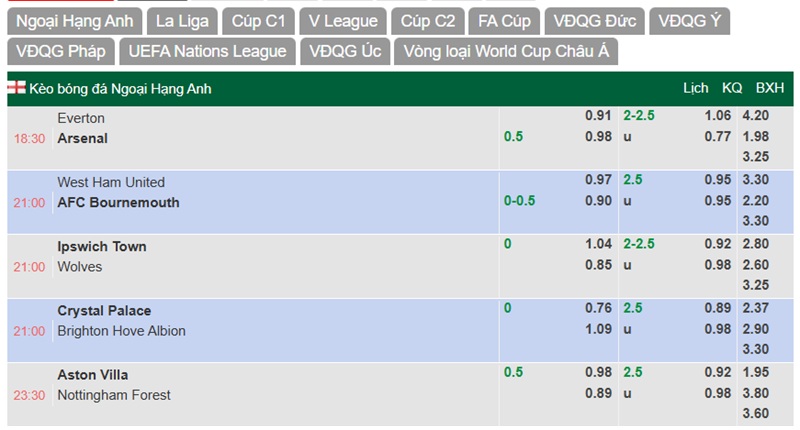Open the La Liga tab

[182, 21]
